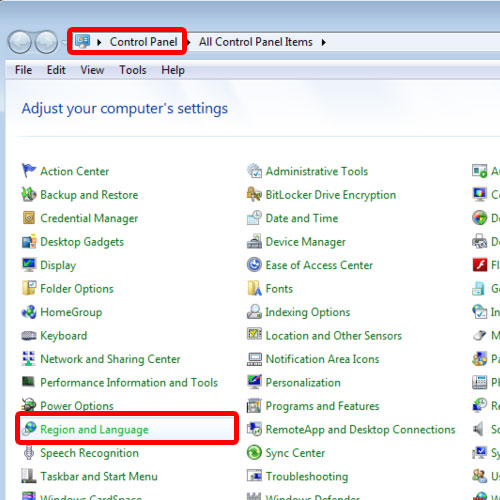Click the Date and Time clock icon

[254, 218]
